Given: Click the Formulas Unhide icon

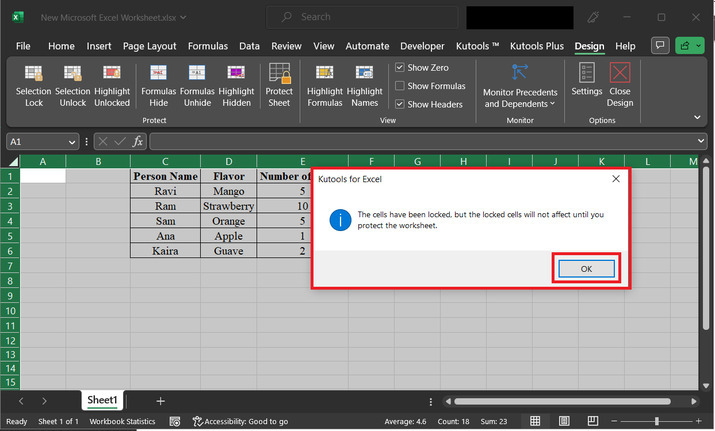Looking at the screenshot, I should pyautogui.click(x=197, y=75).
